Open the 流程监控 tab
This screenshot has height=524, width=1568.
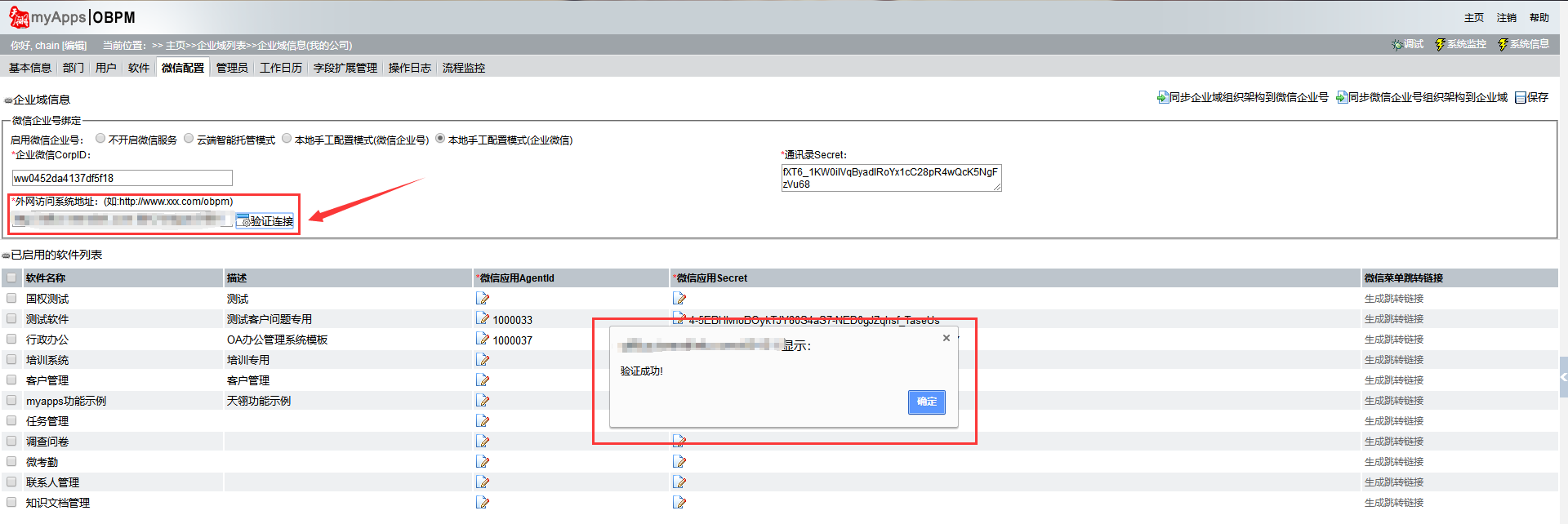click(x=463, y=68)
